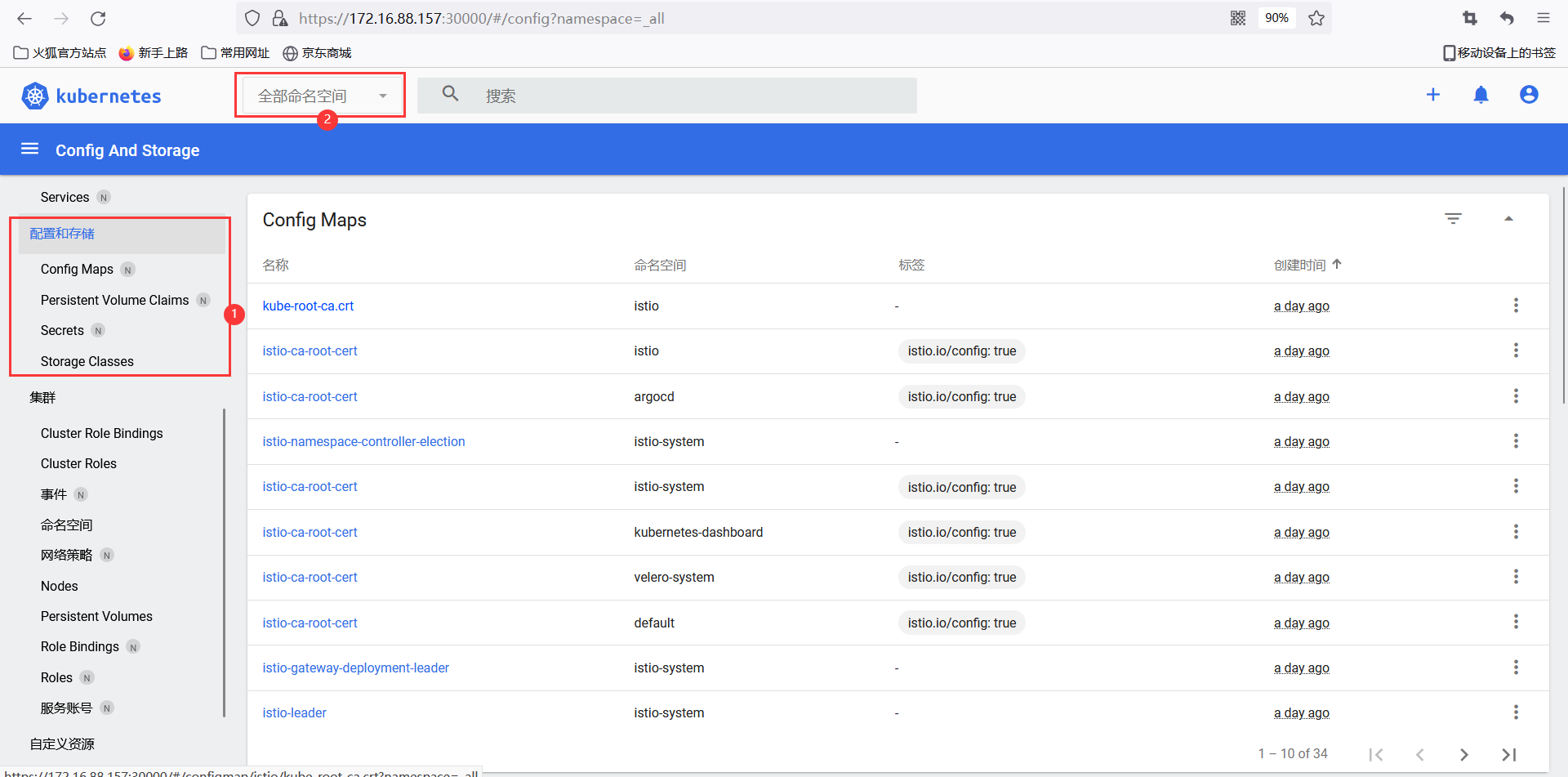Open notifications bell icon
The image size is (1568, 777).
point(1481,95)
